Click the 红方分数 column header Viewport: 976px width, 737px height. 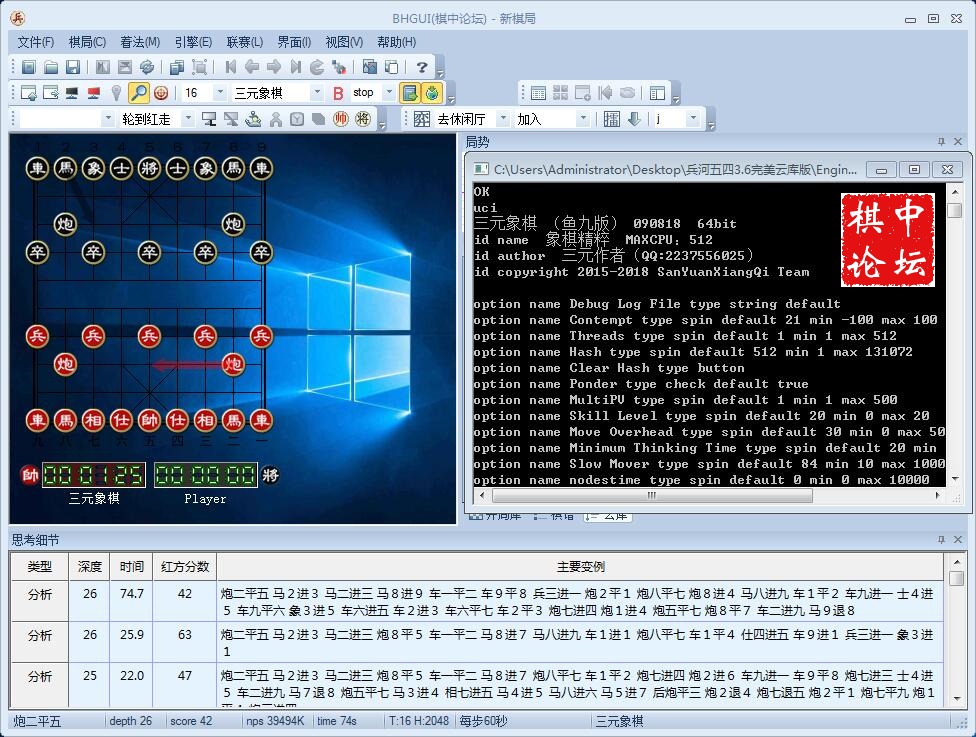[x=185, y=566]
